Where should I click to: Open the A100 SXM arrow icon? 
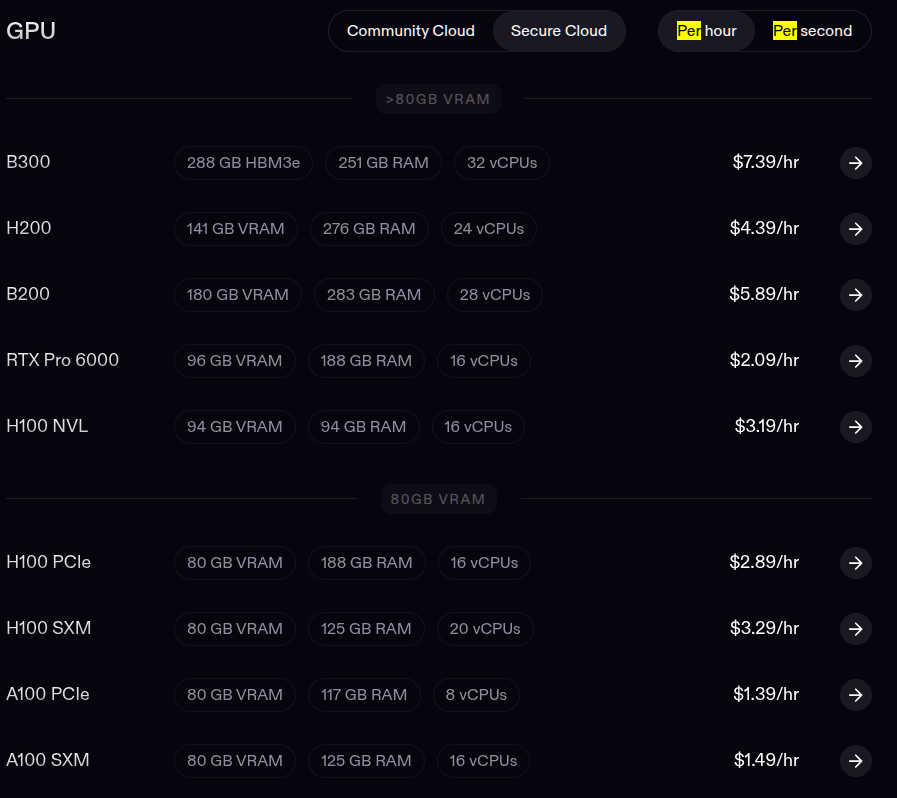pyautogui.click(x=855, y=761)
